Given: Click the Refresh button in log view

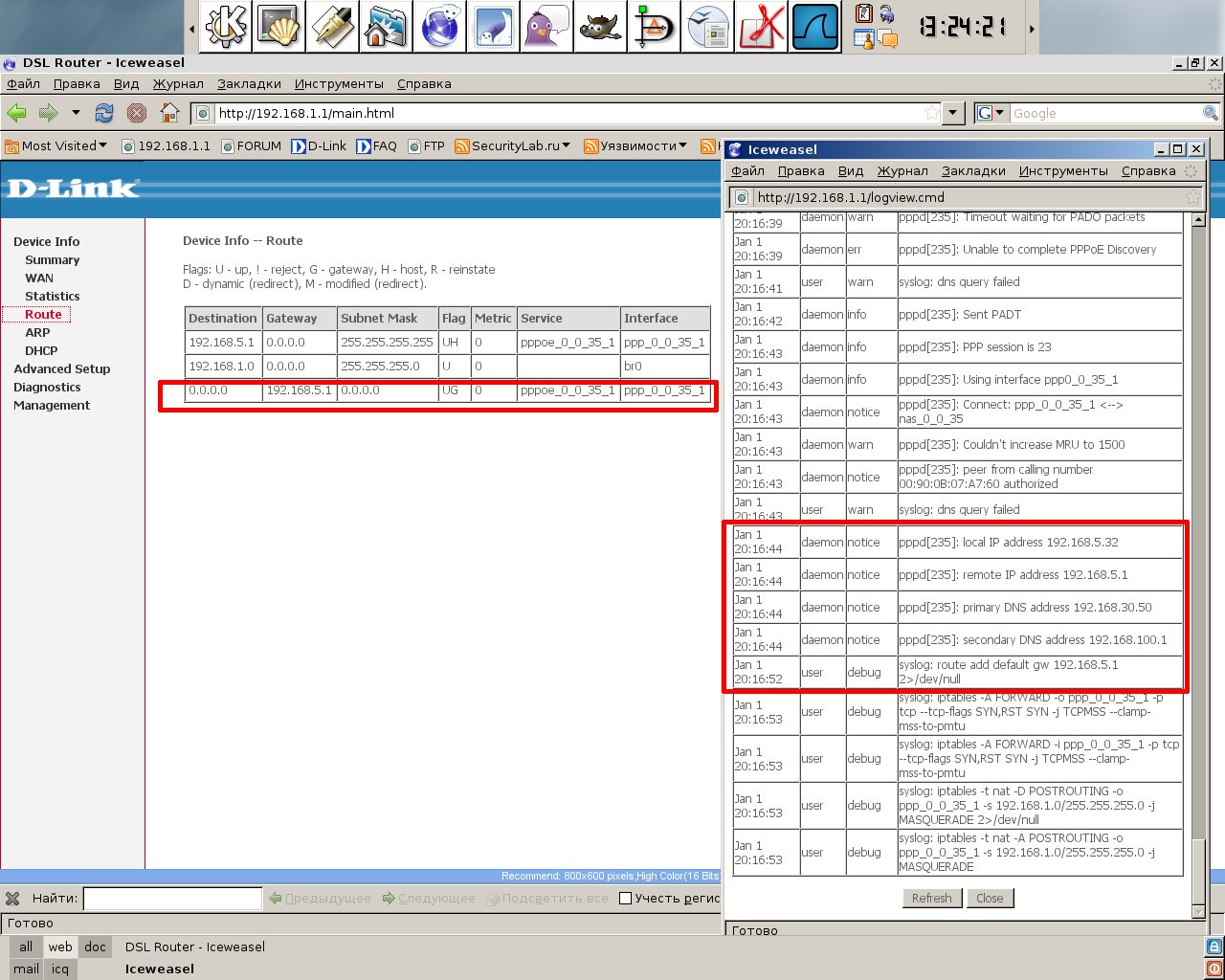Looking at the screenshot, I should point(931,899).
